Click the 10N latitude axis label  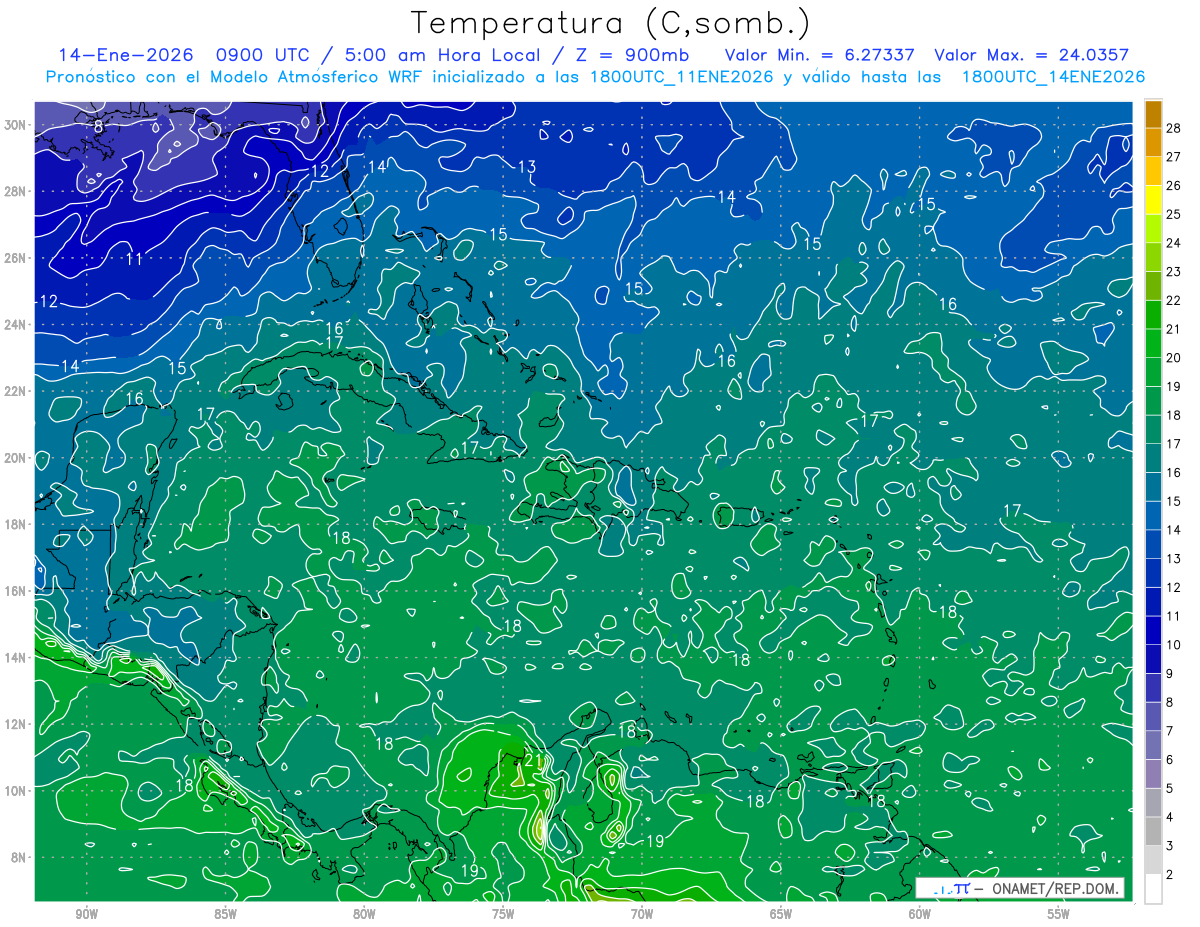(x=14, y=791)
